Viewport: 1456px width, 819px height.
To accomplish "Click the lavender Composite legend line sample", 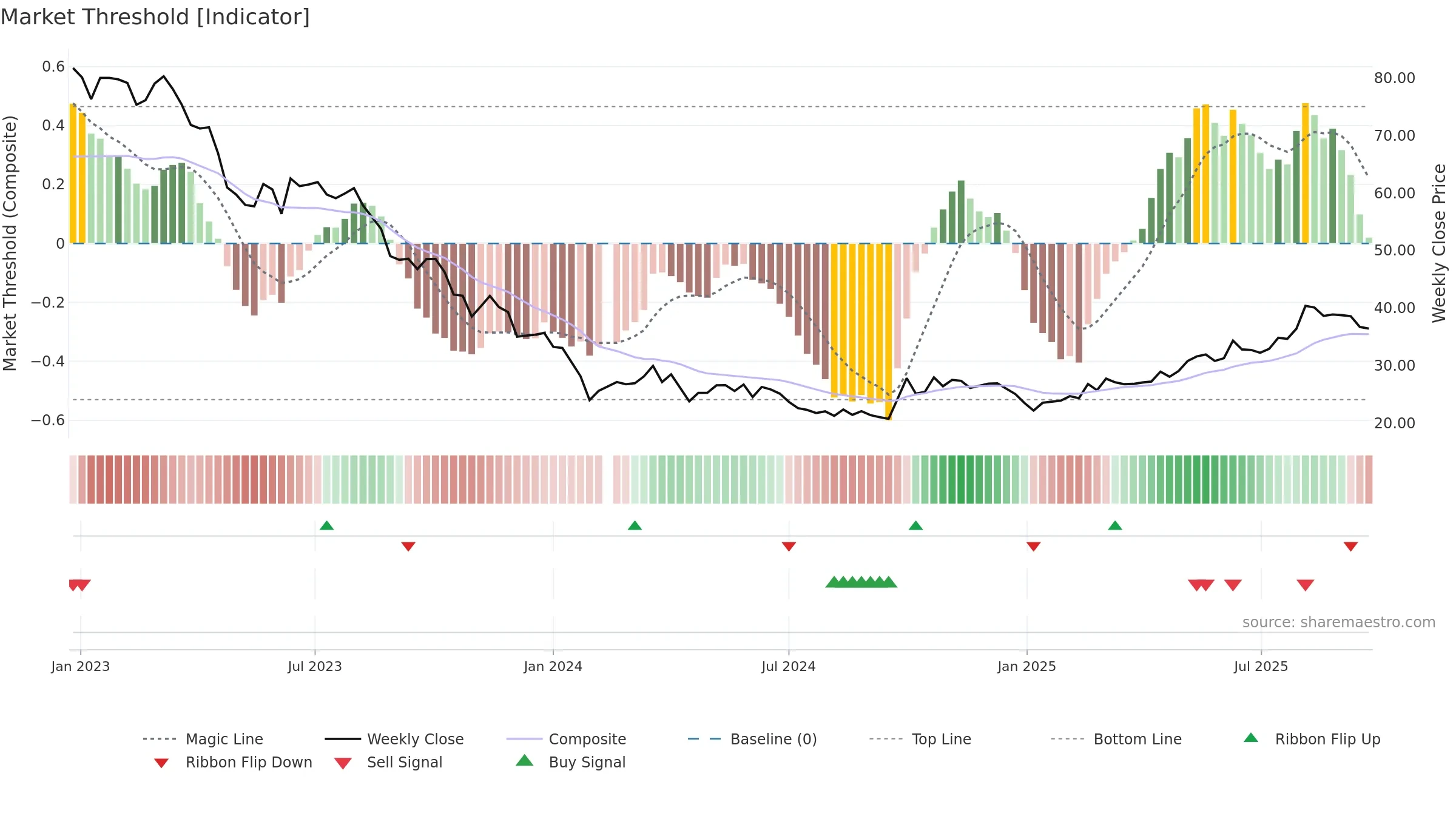I will [524, 739].
